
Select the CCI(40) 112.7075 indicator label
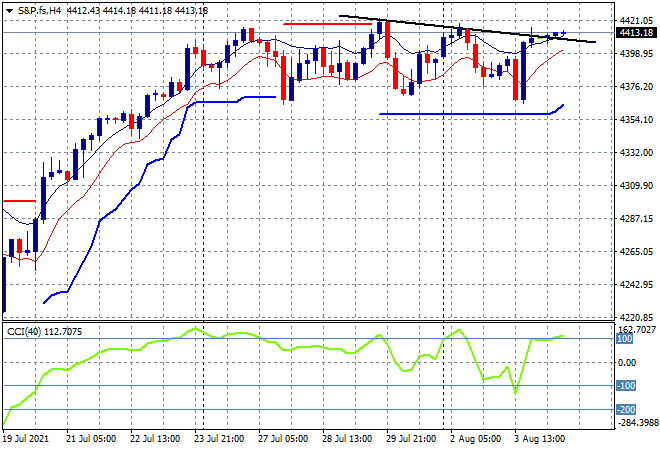click(45, 332)
